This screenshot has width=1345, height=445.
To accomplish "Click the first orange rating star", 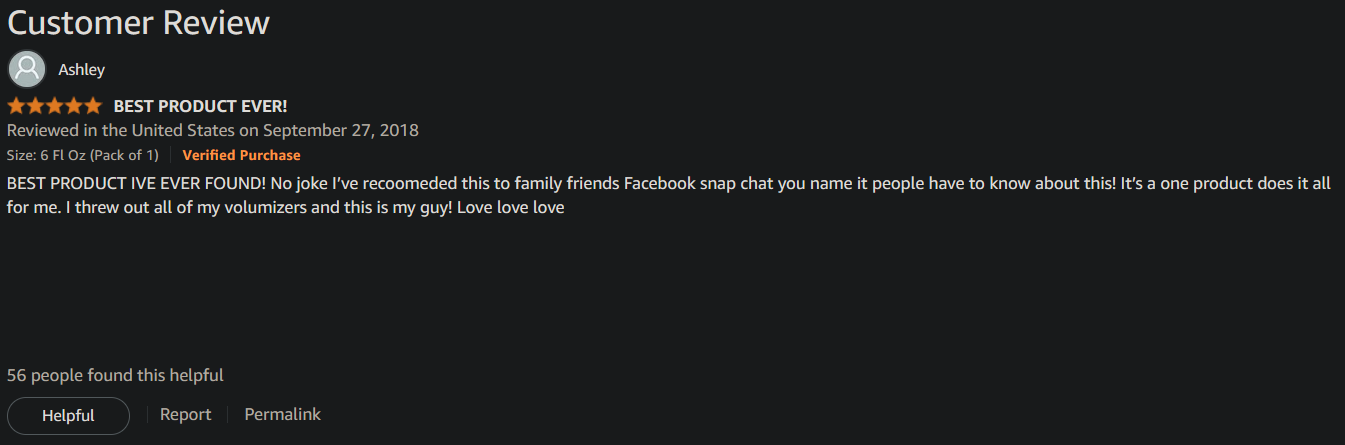I will [x=16, y=106].
